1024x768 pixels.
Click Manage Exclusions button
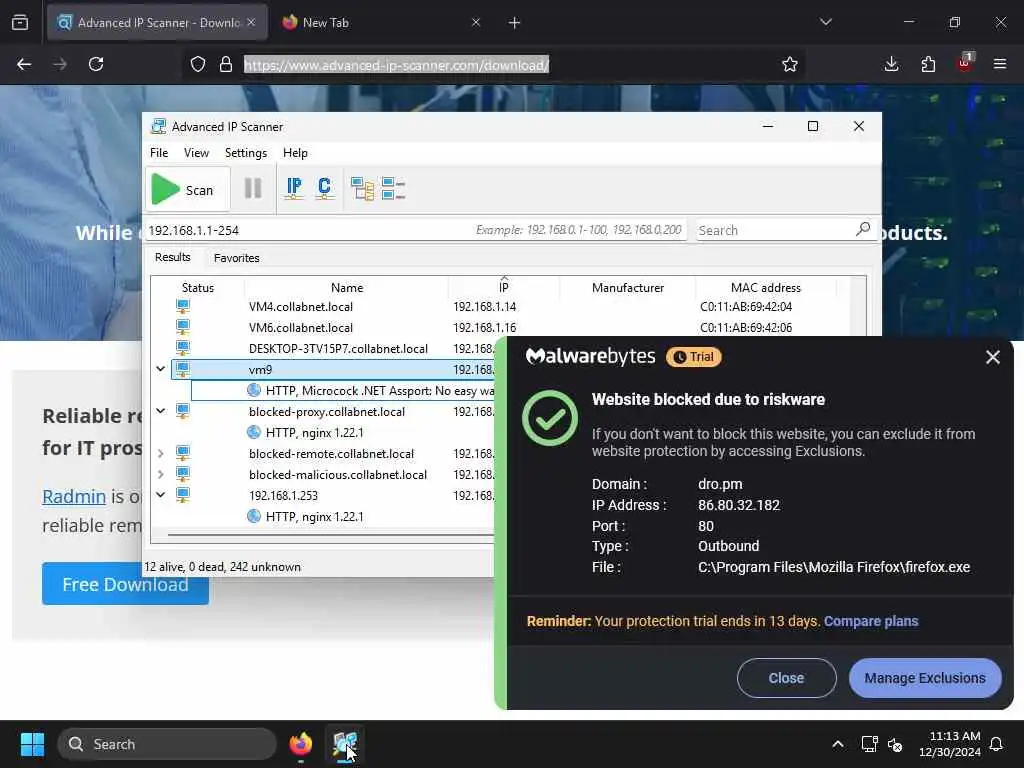click(x=925, y=678)
